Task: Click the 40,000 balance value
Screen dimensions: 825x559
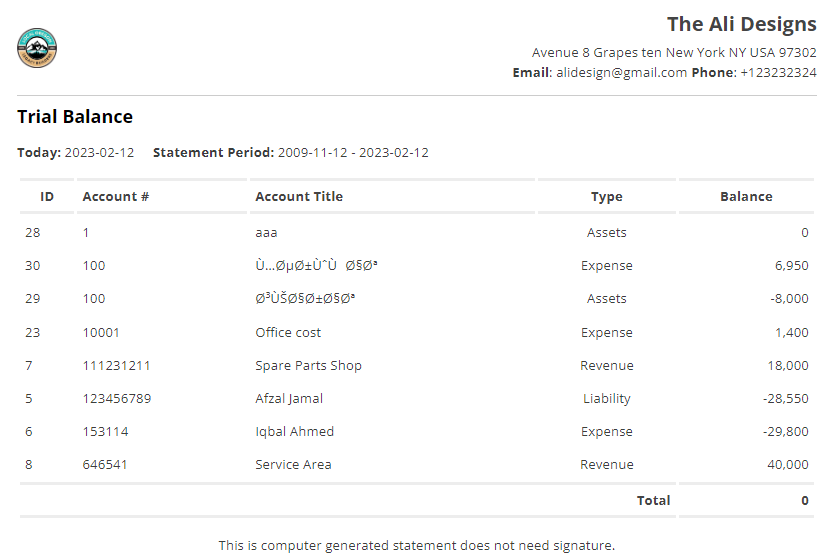Action: (788, 464)
